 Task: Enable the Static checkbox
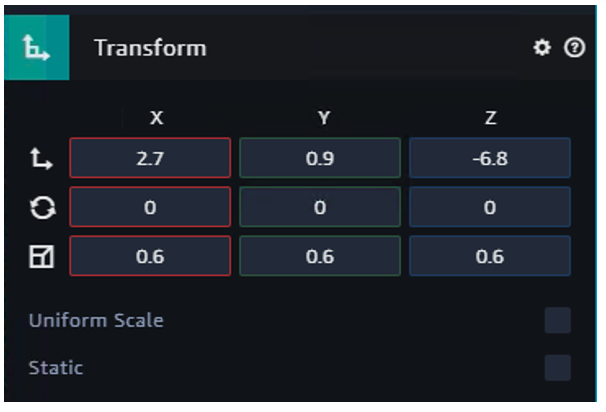pos(558,368)
